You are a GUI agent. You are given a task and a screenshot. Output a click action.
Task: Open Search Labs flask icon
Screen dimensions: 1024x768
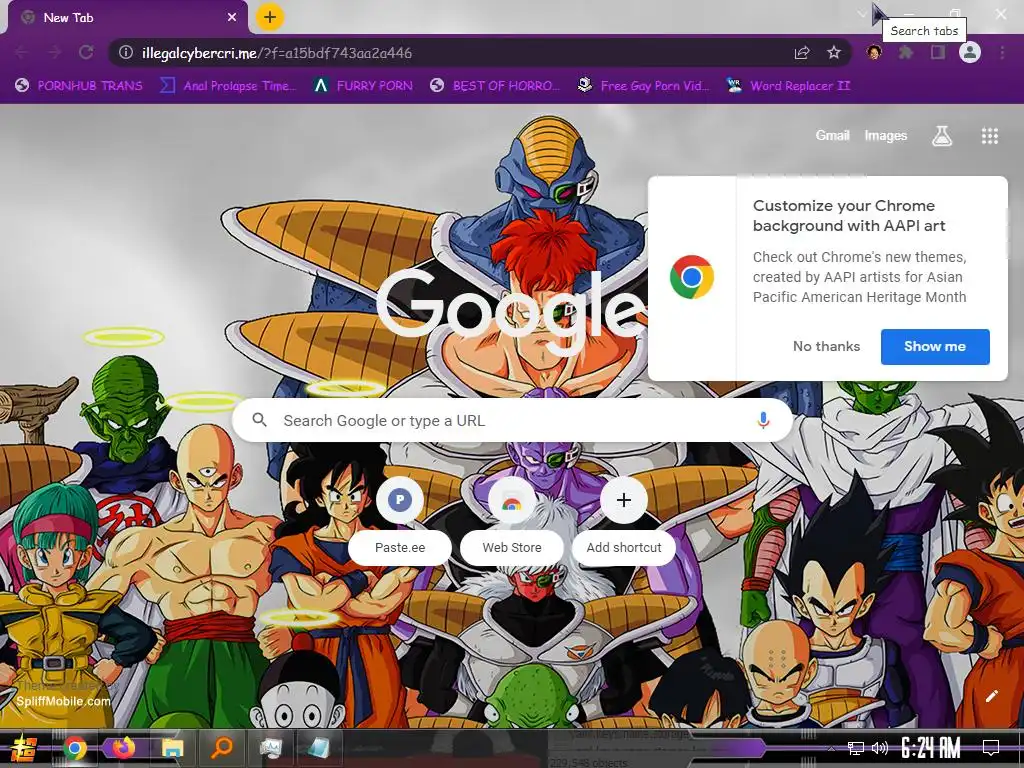click(x=941, y=136)
